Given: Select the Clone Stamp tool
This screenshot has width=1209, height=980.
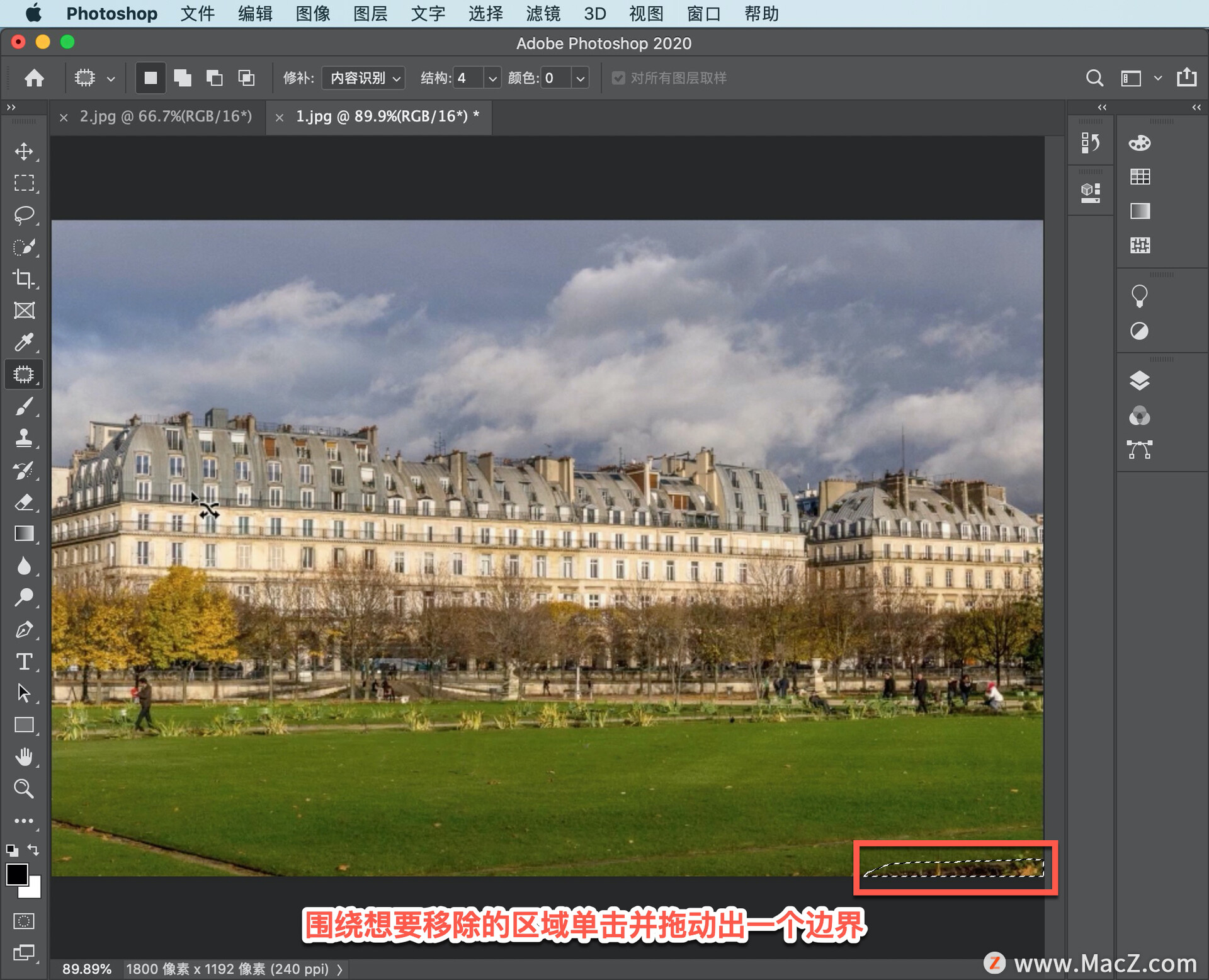Looking at the screenshot, I should (24, 438).
